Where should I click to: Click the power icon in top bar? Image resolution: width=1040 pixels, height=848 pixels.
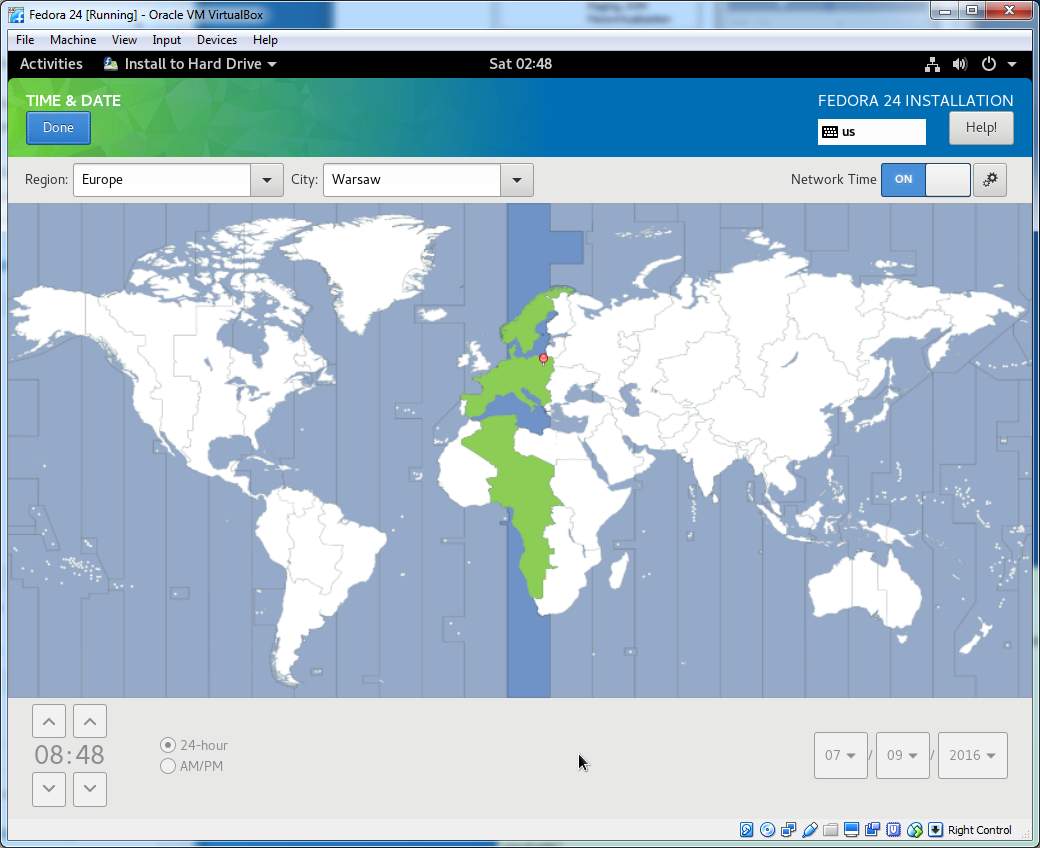click(x=988, y=64)
